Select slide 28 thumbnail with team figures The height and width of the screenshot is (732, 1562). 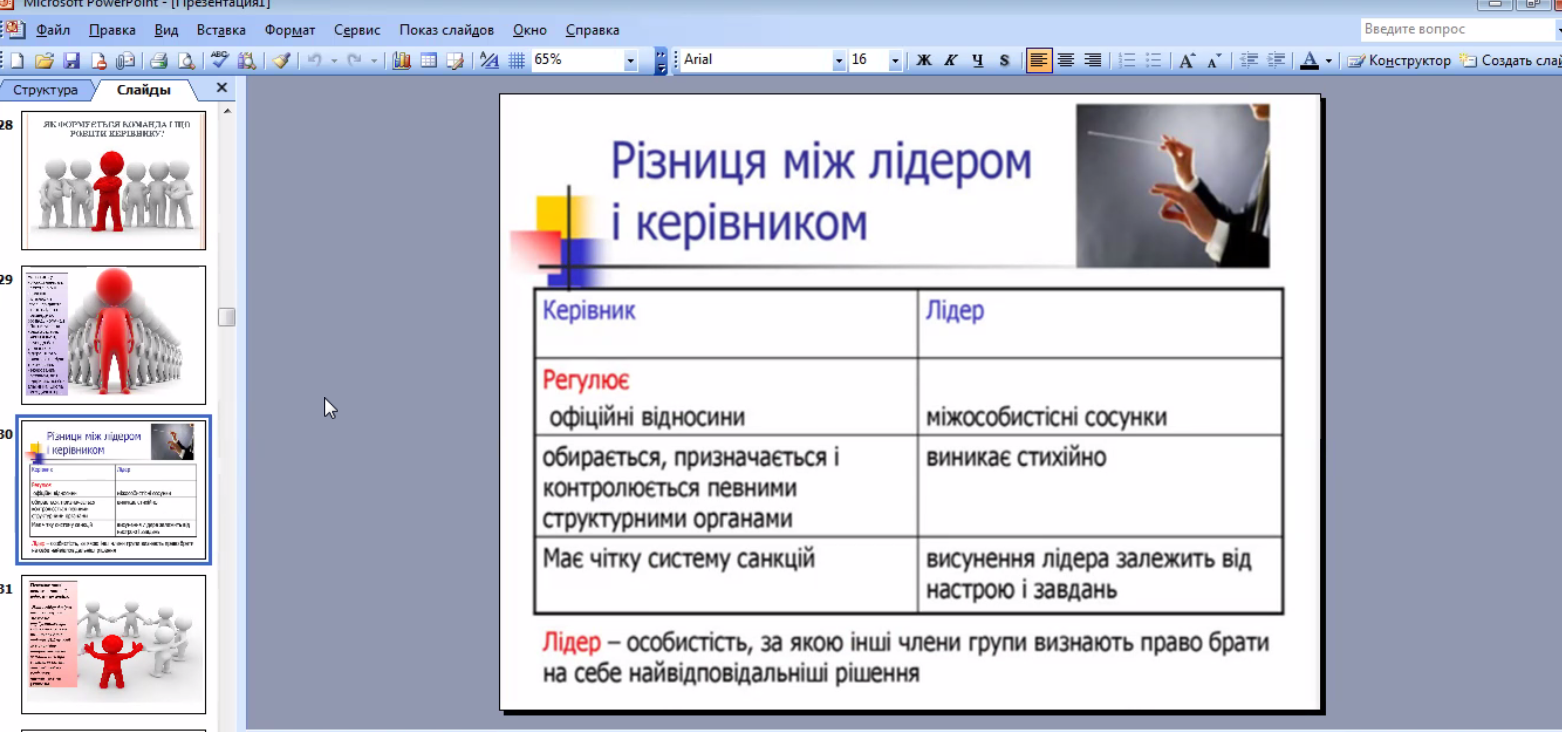[x=114, y=180]
